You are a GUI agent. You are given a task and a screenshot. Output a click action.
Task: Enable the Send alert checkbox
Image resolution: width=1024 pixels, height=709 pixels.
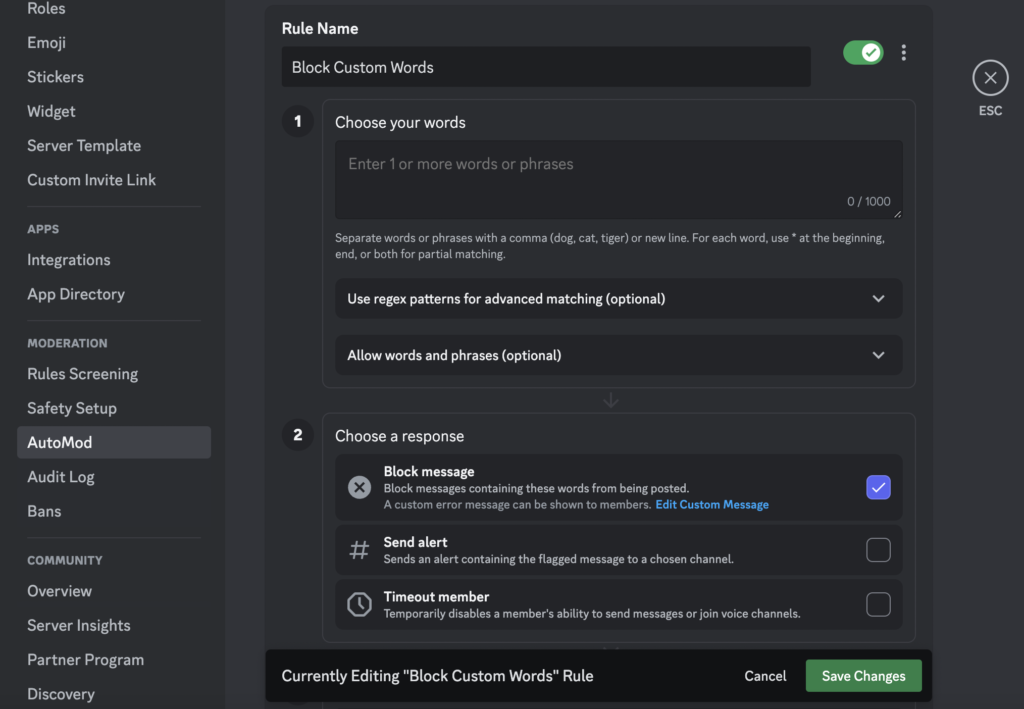coord(878,550)
